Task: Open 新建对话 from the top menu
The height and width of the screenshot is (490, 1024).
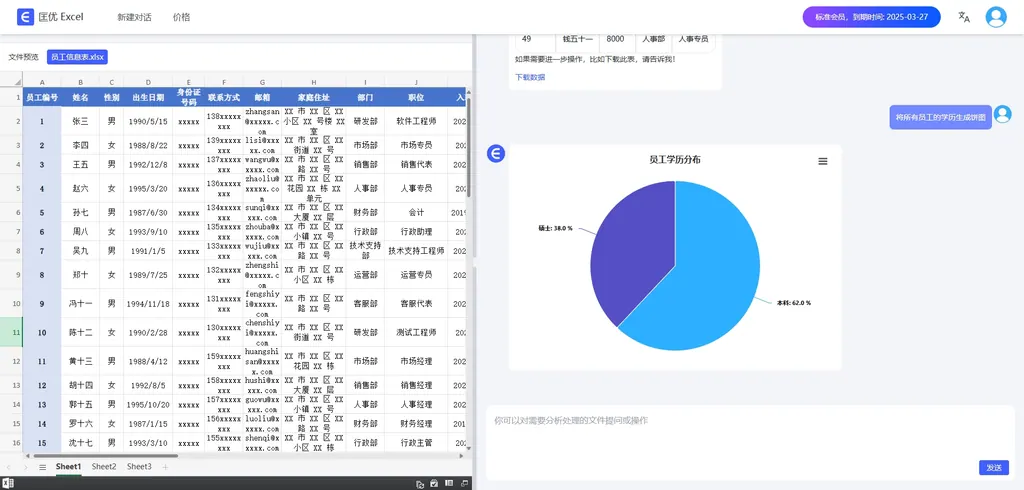Action: point(134,17)
